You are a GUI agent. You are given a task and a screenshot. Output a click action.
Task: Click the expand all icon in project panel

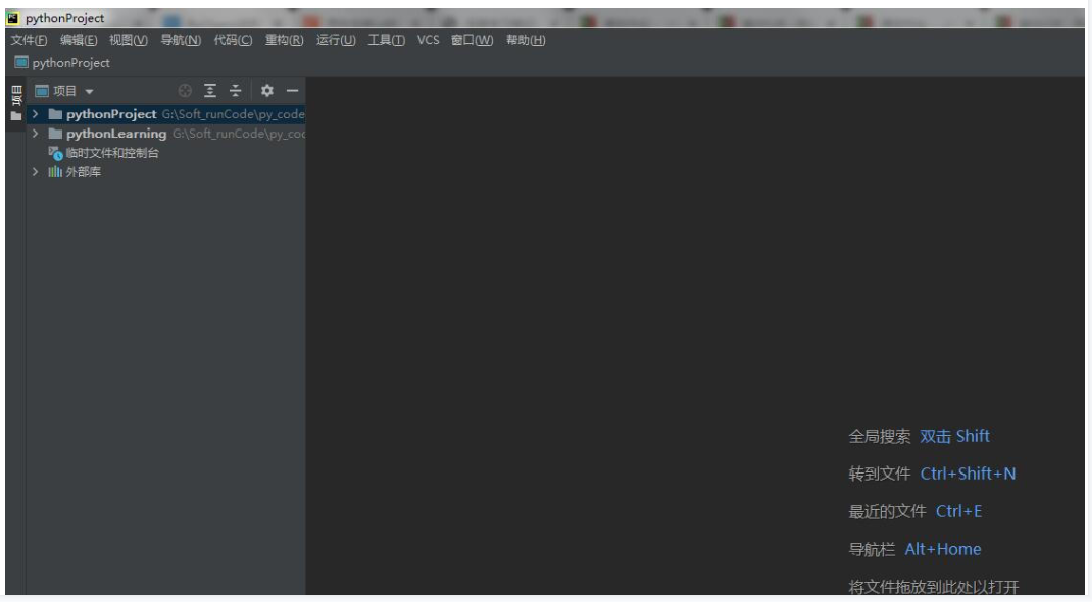point(210,91)
